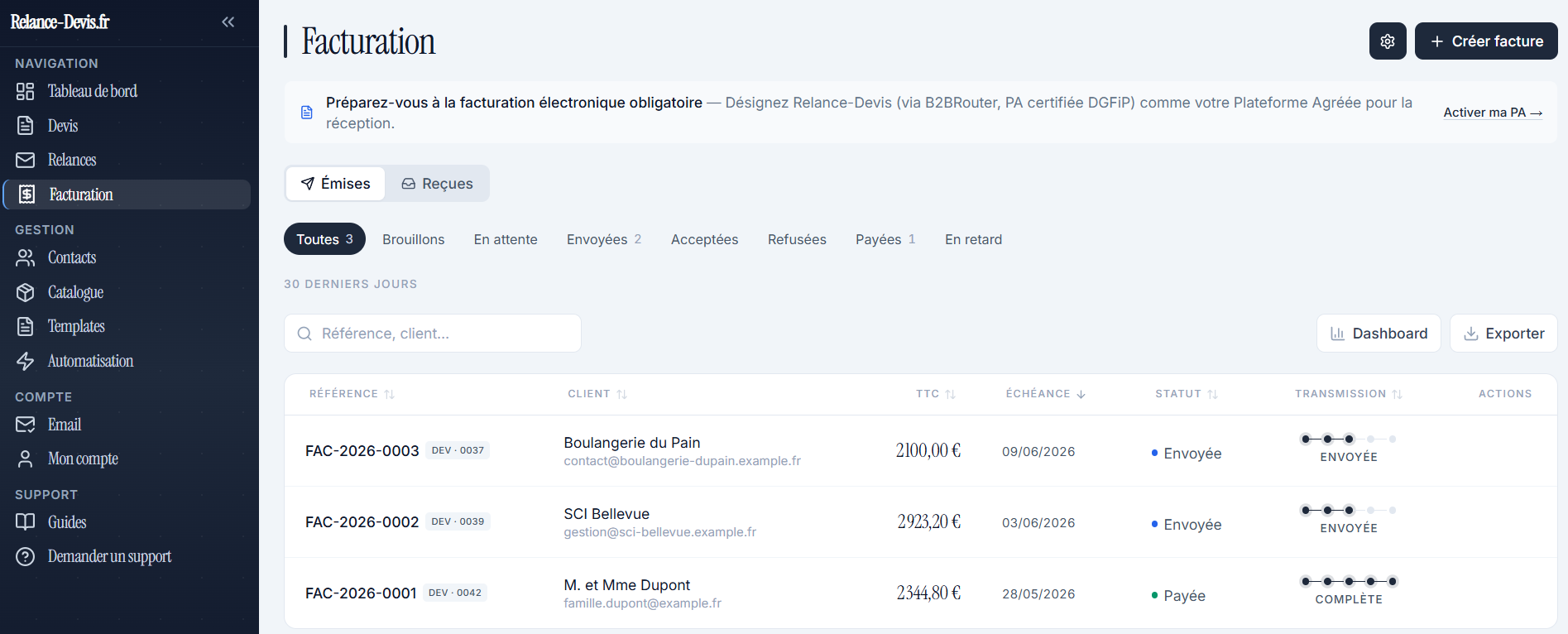Click DEV · 0037 quote badge
This screenshot has height=634, width=1568.
(458, 450)
